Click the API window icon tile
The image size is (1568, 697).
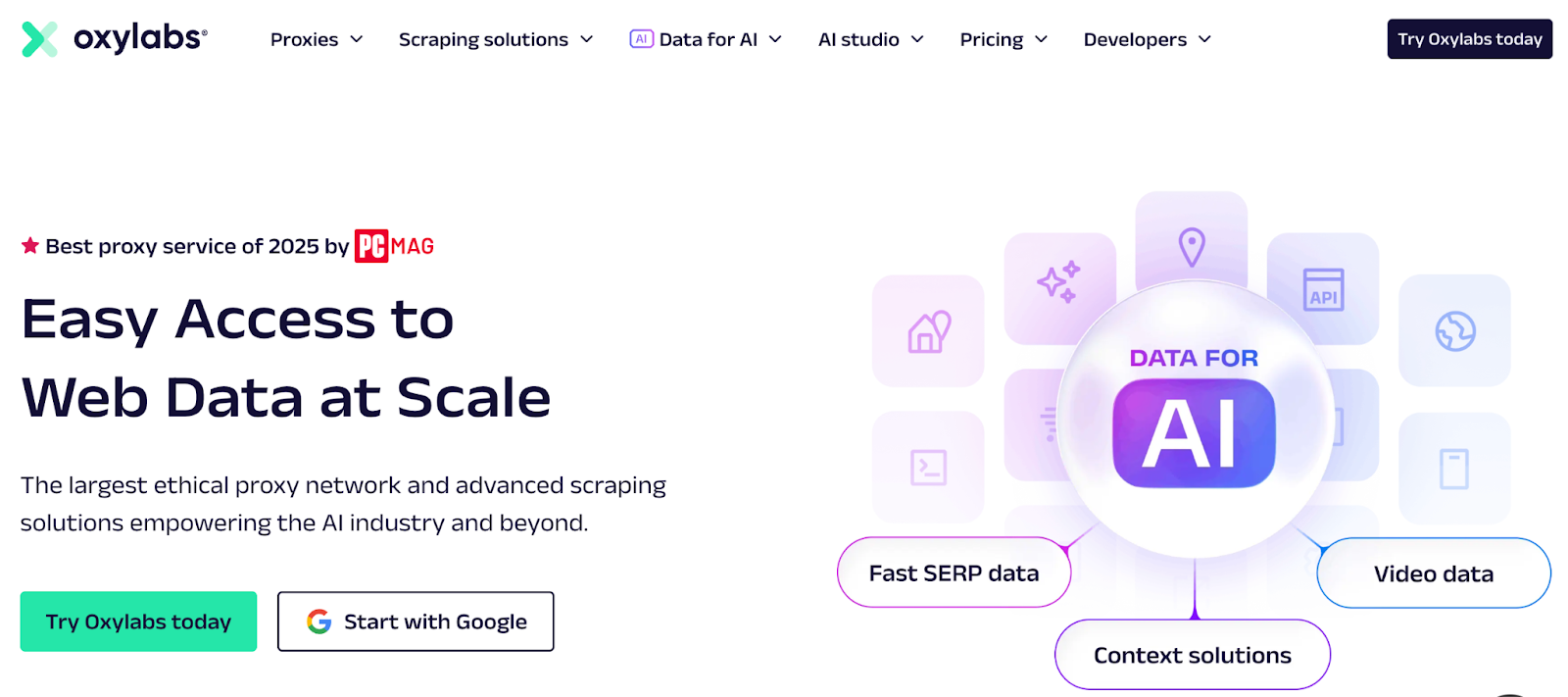[1323, 288]
